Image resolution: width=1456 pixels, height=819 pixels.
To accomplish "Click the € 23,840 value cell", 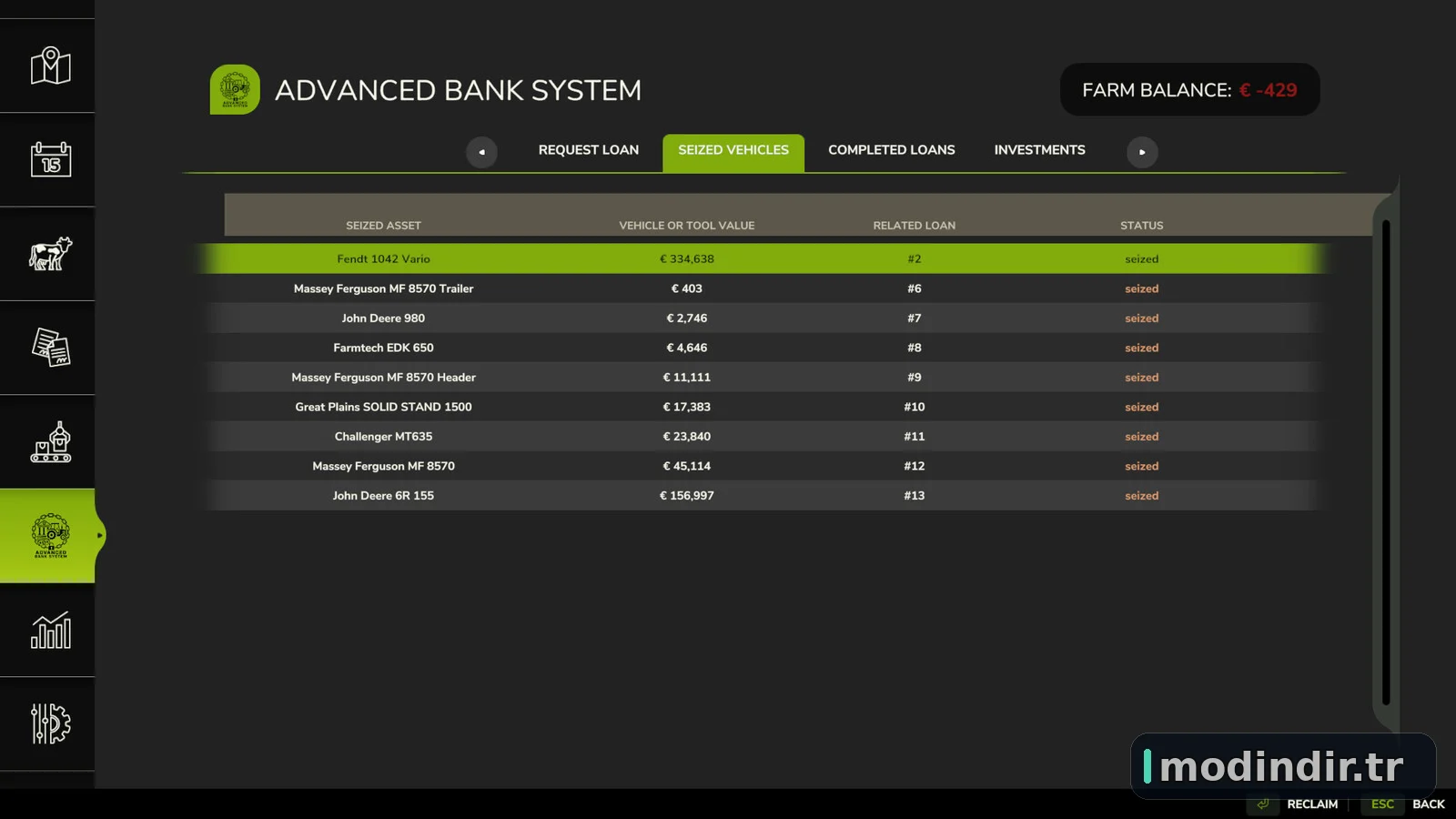I will coord(687,437).
